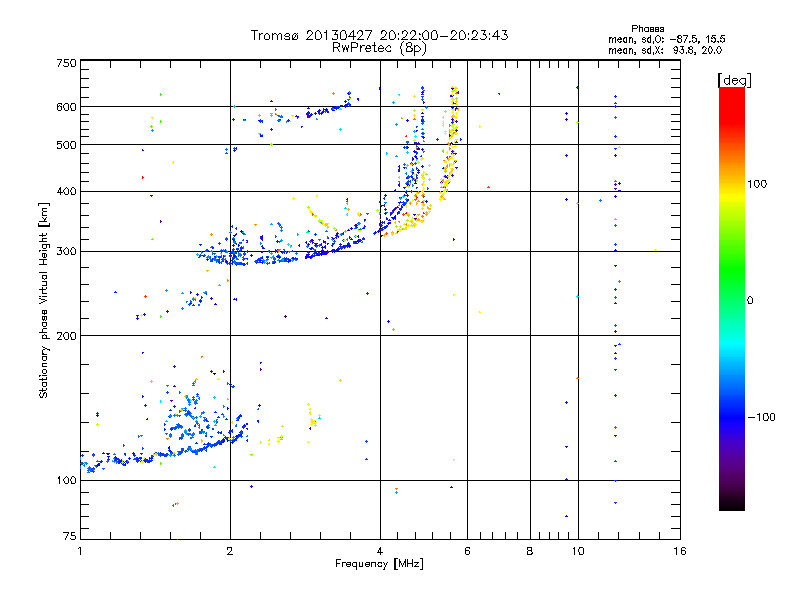Viewport: 800px width, 600px height.
Task: Click the x-axis tick label '16'
Action: [680, 551]
